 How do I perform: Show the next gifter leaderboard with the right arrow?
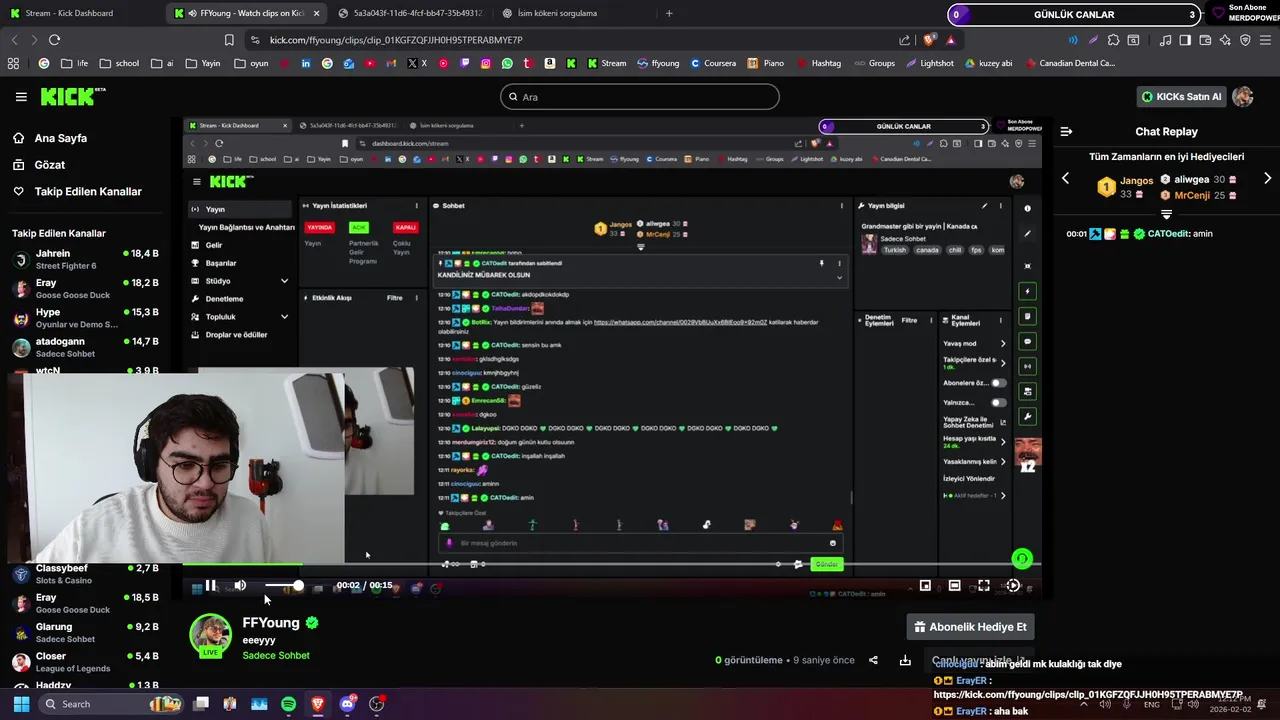click(x=1267, y=178)
